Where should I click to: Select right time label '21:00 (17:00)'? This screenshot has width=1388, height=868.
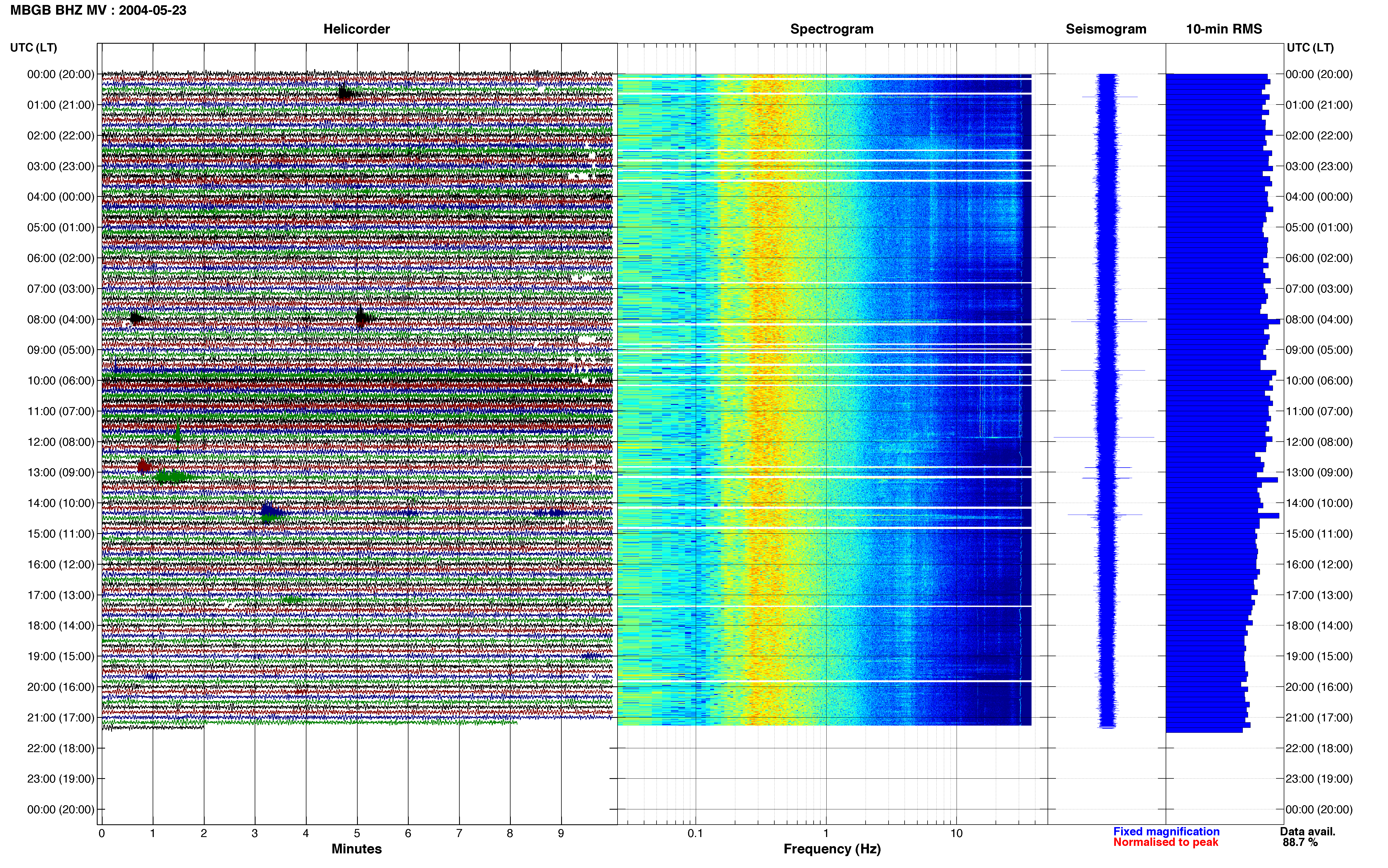click(1319, 718)
